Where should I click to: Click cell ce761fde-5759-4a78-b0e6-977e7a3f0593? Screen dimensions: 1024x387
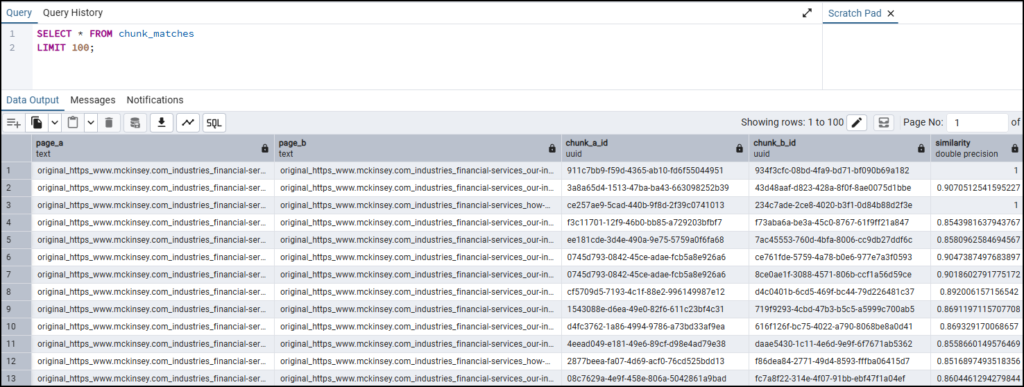(x=839, y=257)
